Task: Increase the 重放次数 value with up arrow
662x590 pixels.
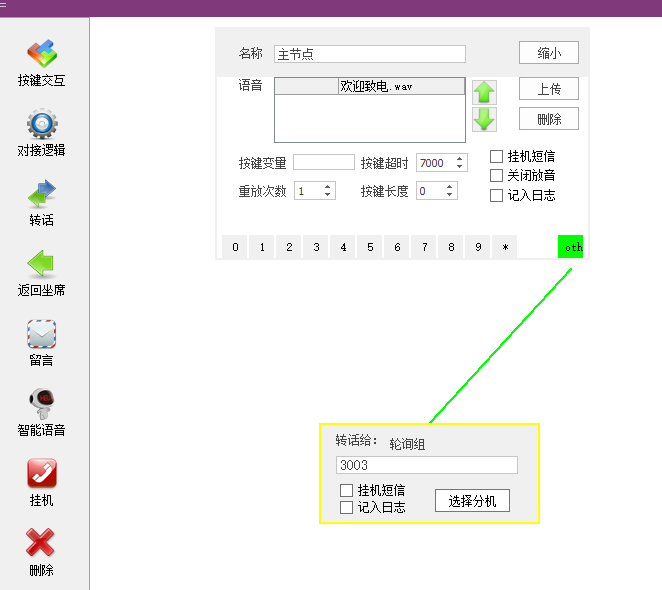Action: click(x=327, y=187)
